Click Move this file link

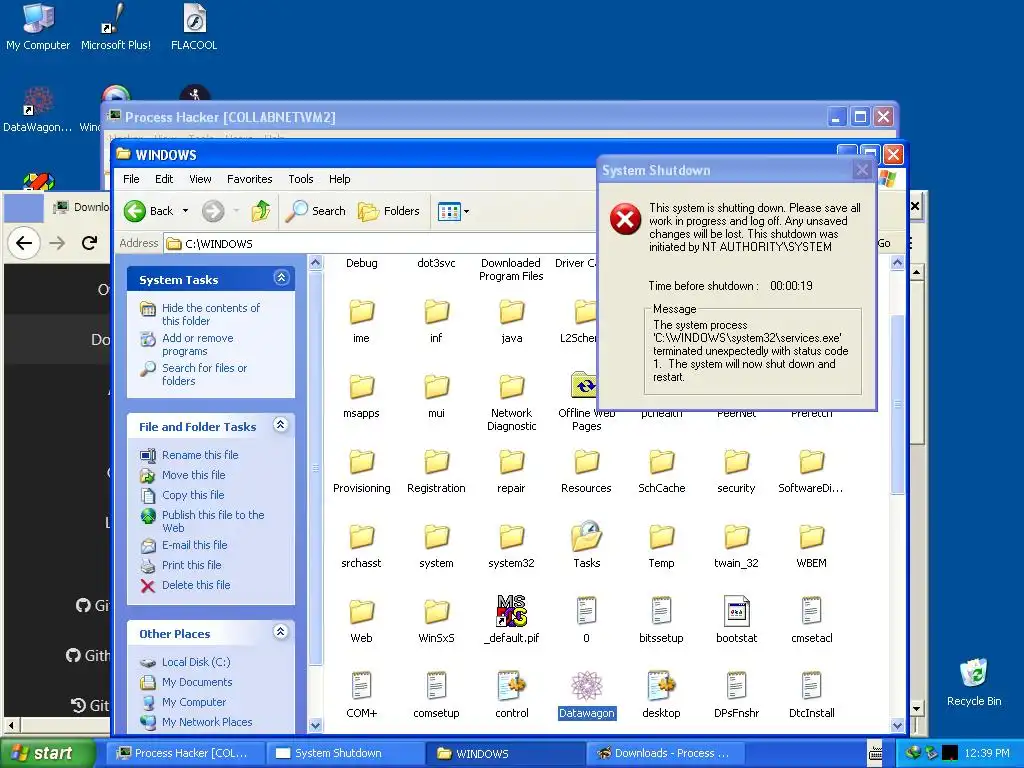tap(193, 475)
